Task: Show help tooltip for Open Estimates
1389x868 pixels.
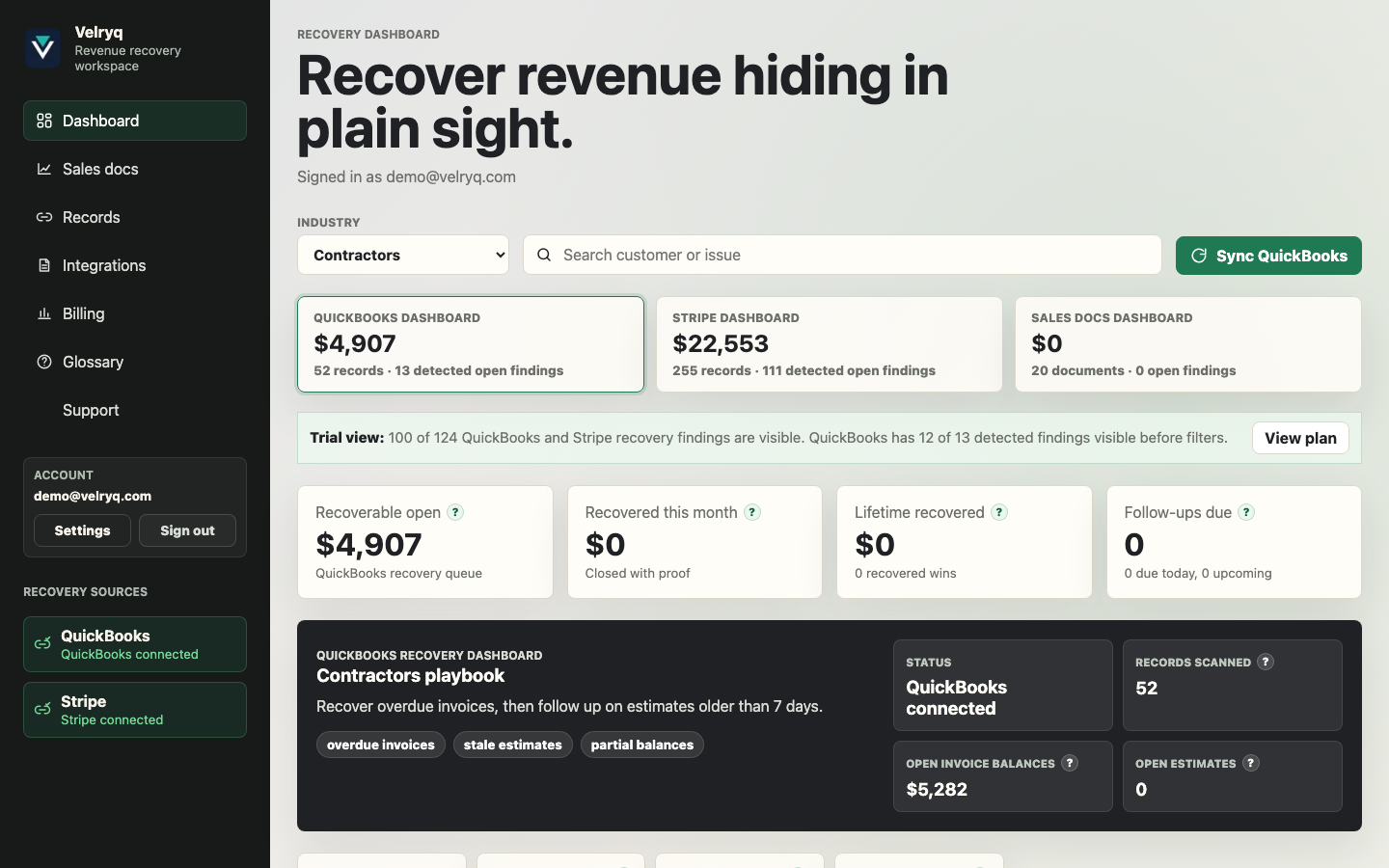Action: (1251, 763)
